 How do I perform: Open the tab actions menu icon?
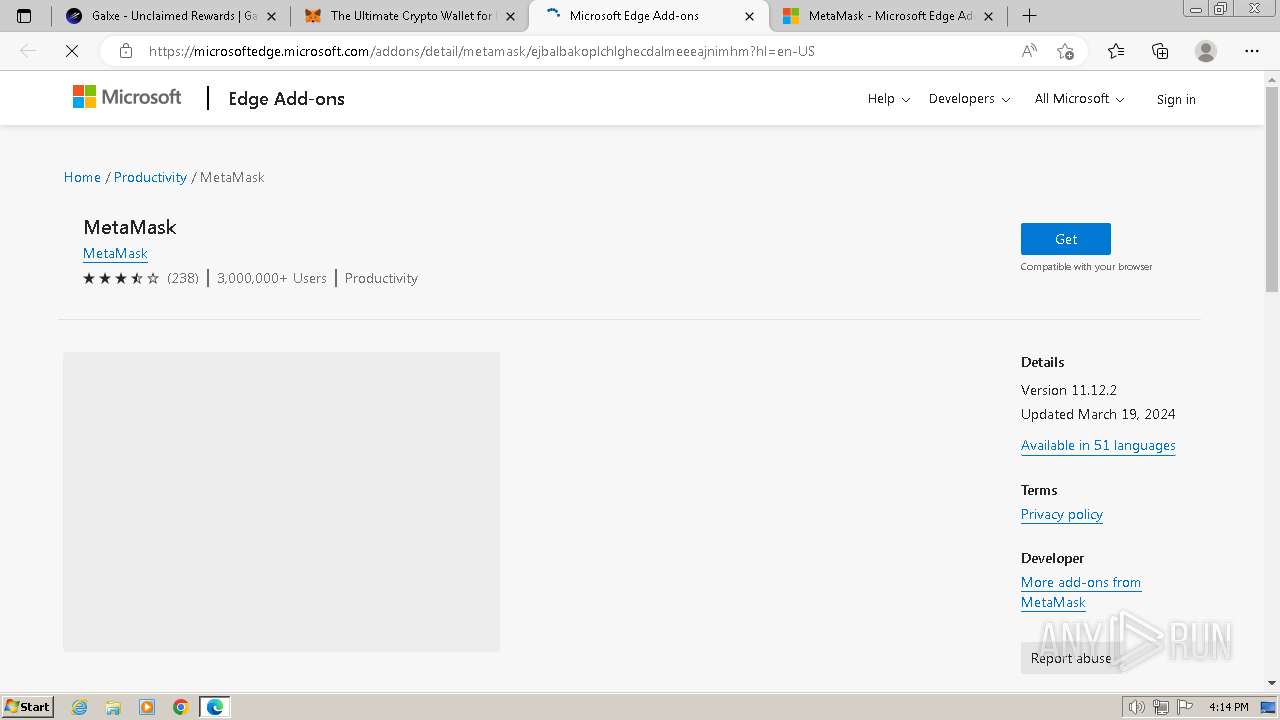(24, 16)
